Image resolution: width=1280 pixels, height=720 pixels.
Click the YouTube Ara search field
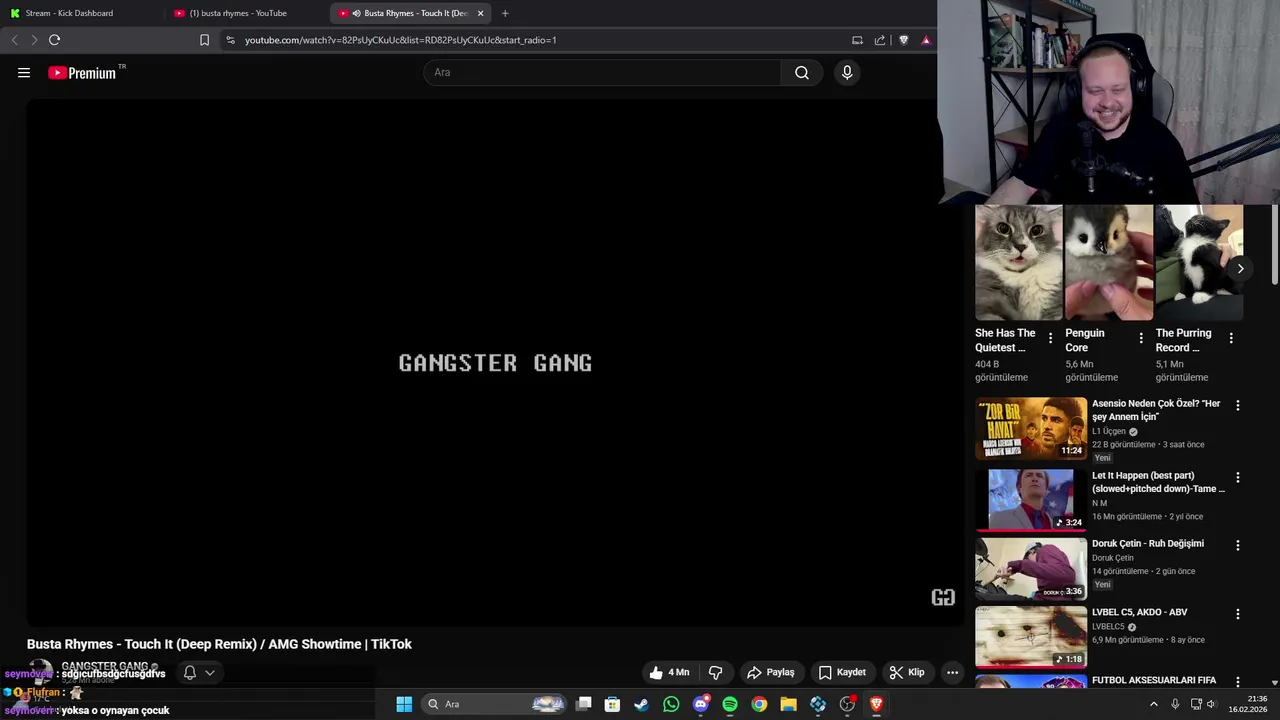coord(602,72)
